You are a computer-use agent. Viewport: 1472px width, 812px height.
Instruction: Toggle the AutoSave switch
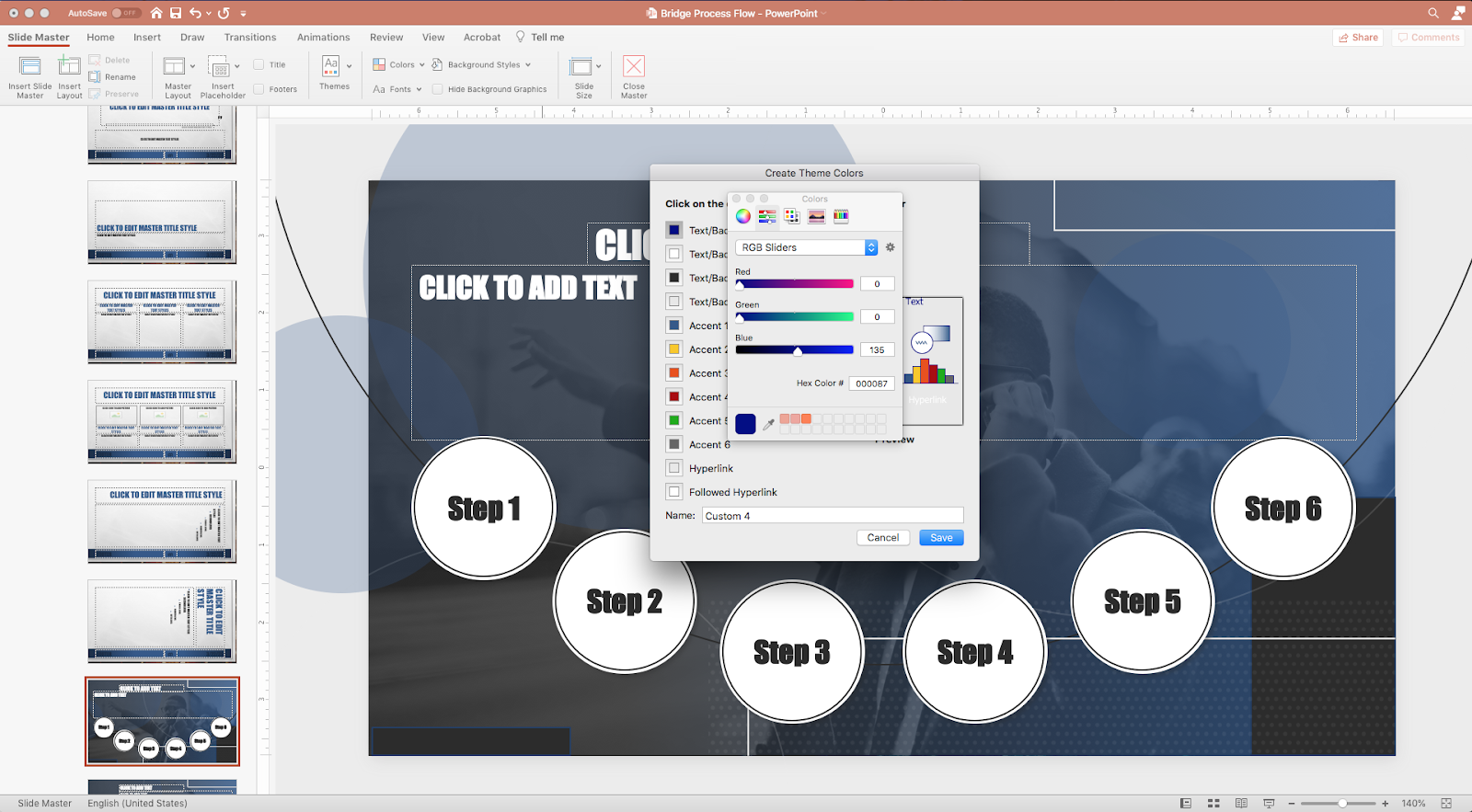126,13
